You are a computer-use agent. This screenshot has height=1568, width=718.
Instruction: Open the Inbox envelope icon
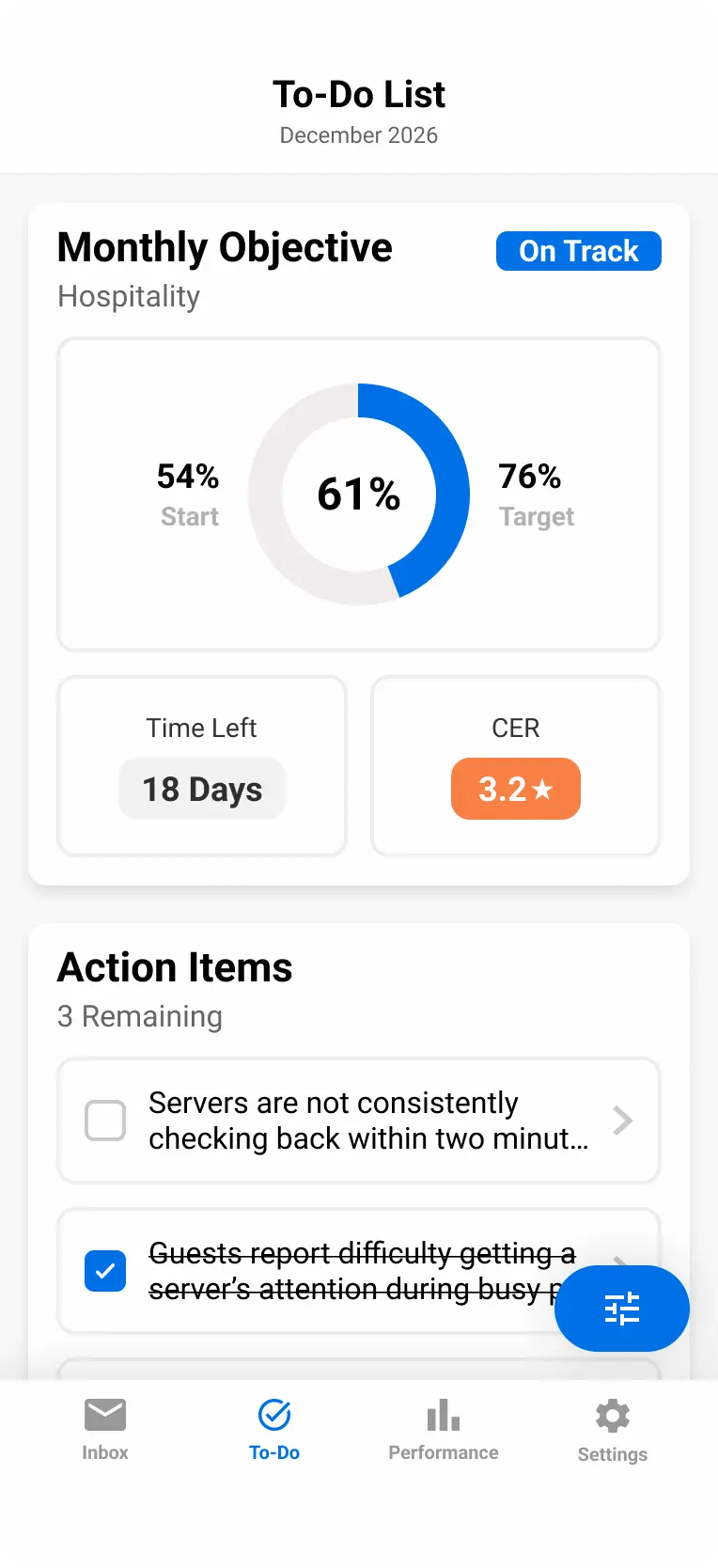(x=105, y=1415)
